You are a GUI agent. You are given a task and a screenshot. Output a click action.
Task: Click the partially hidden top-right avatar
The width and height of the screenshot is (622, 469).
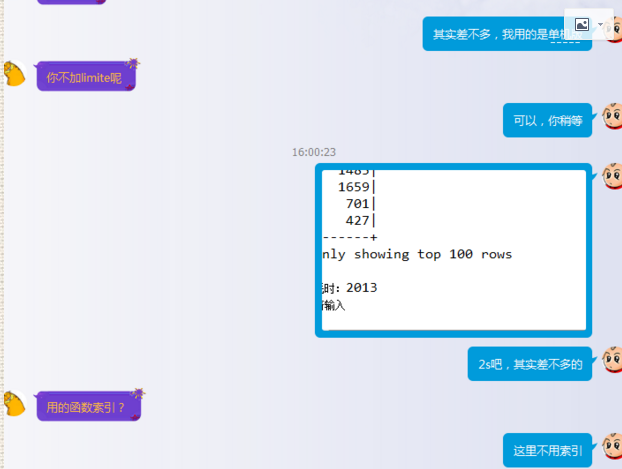[615, 29]
